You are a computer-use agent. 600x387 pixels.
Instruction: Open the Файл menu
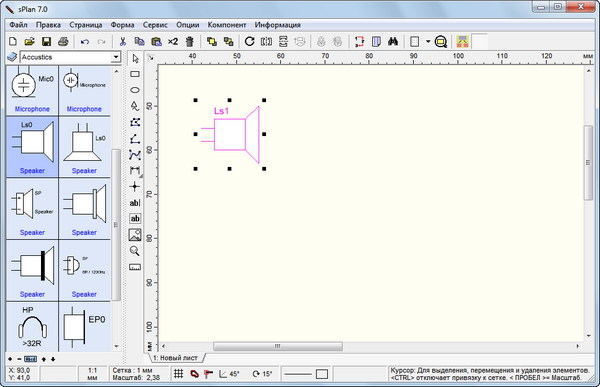coord(18,25)
